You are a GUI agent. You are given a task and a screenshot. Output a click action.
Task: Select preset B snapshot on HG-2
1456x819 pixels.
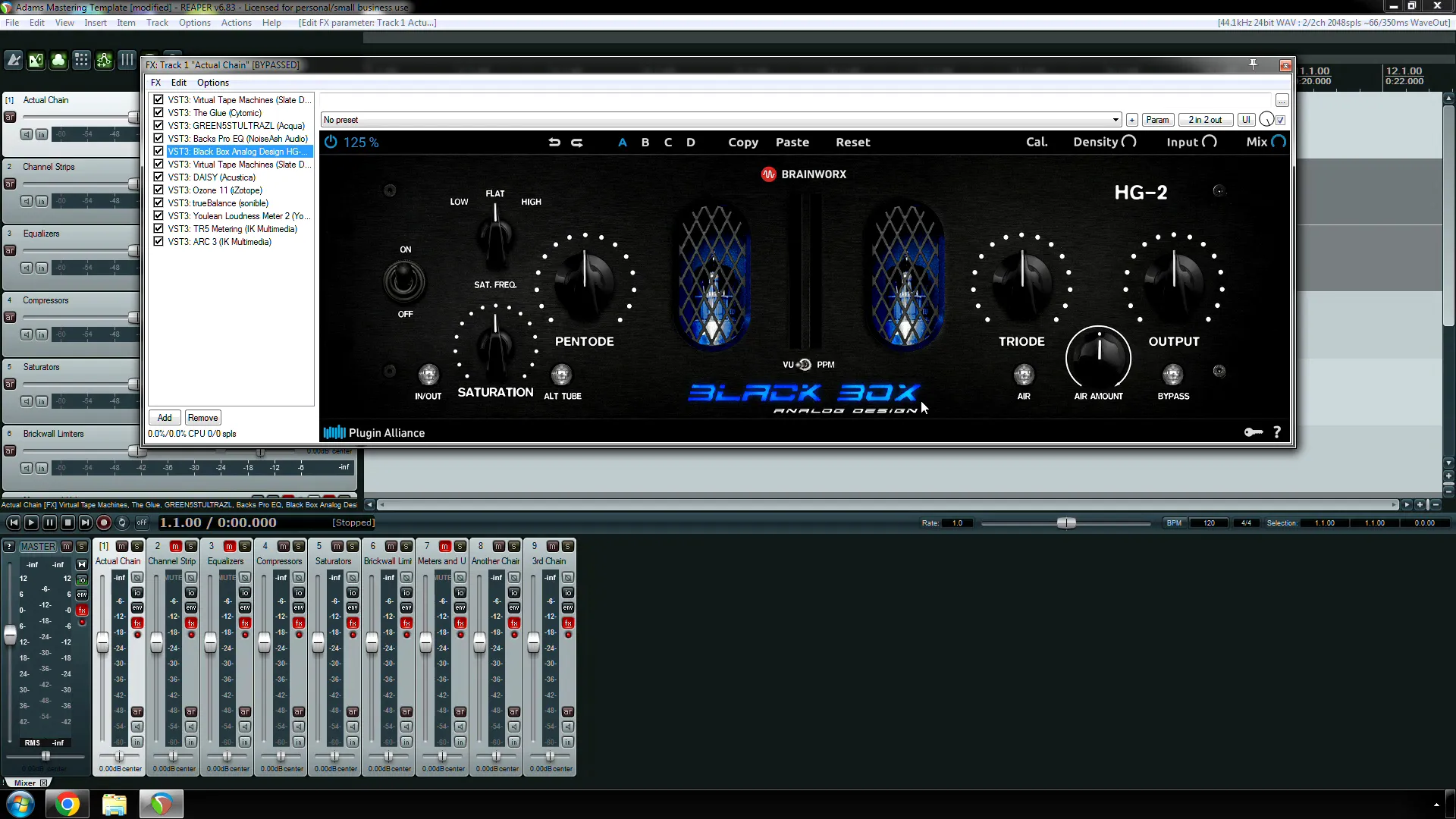tap(645, 142)
